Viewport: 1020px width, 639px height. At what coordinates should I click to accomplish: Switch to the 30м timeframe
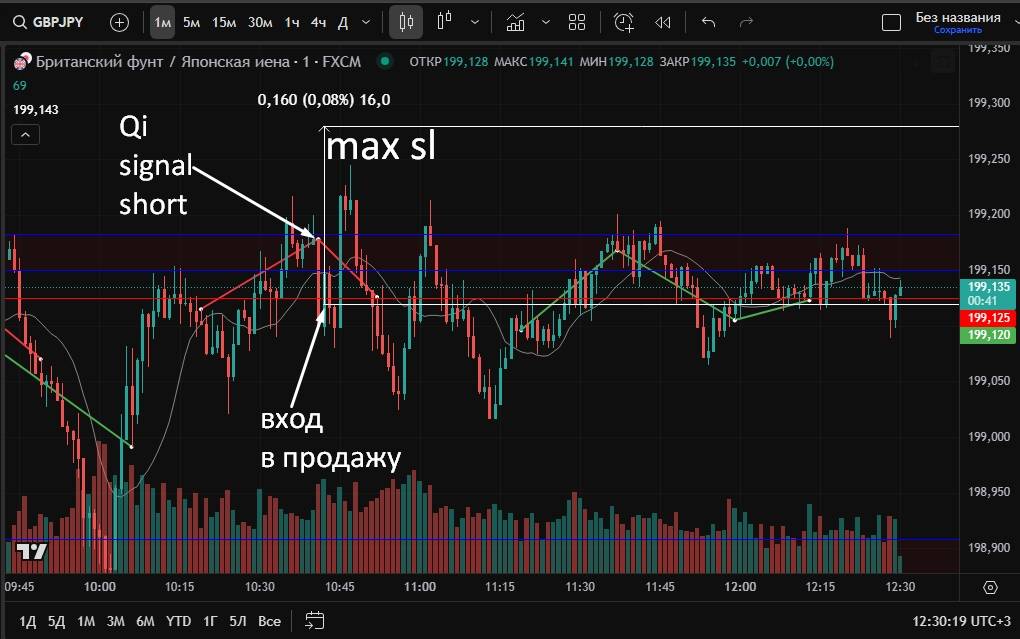[x=260, y=23]
